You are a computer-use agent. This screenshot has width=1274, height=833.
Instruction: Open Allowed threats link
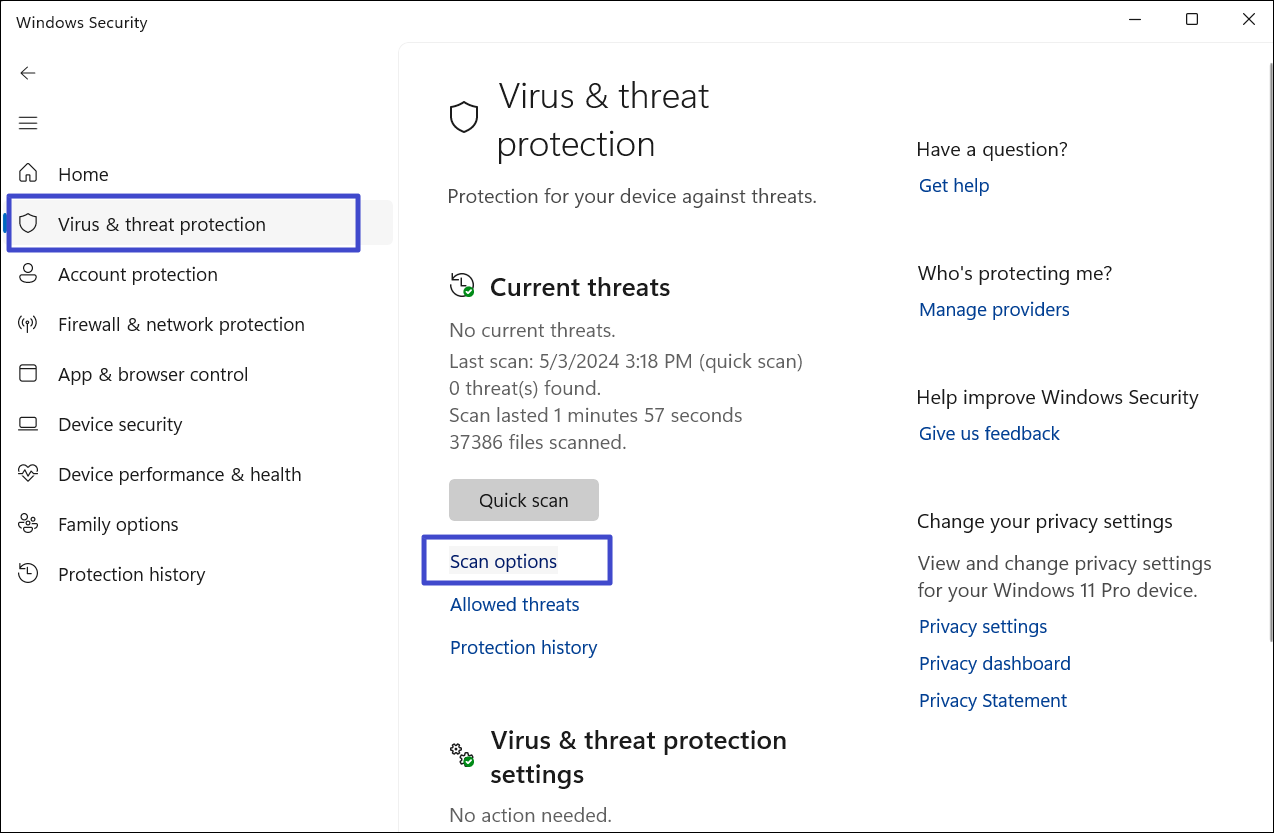point(514,604)
